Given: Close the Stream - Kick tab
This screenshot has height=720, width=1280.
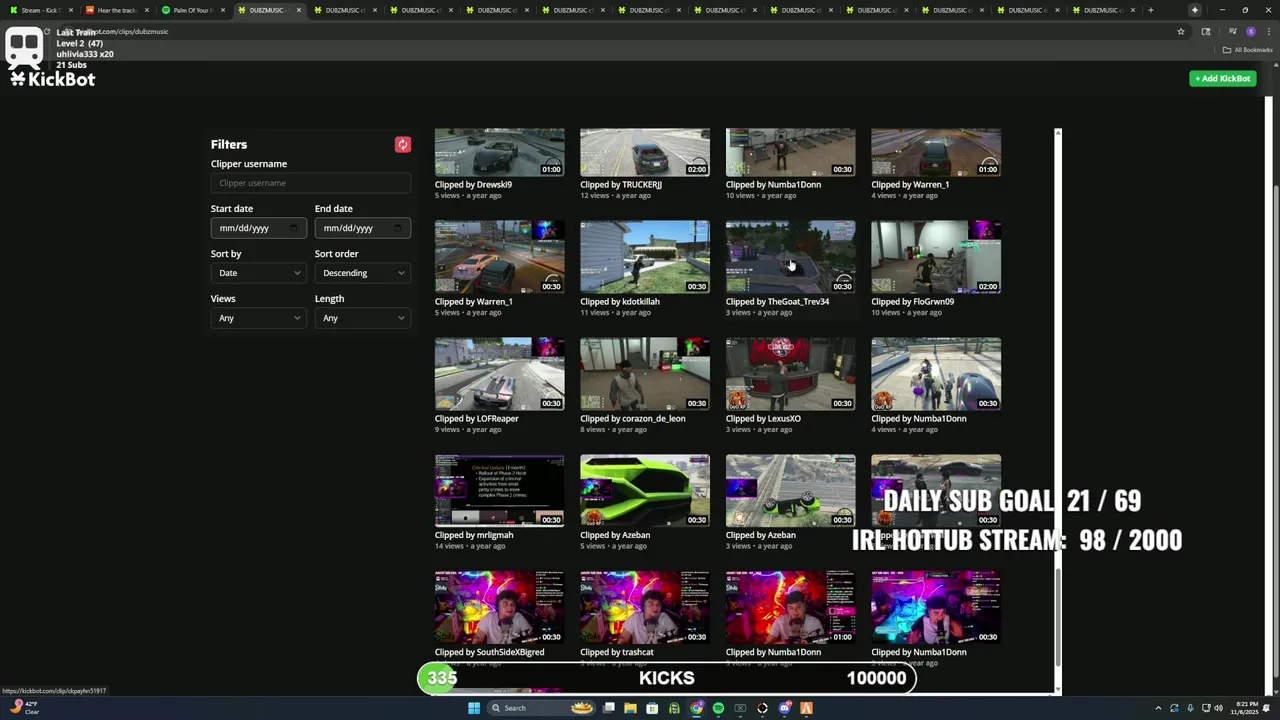Looking at the screenshot, I should [x=71, y=10].
